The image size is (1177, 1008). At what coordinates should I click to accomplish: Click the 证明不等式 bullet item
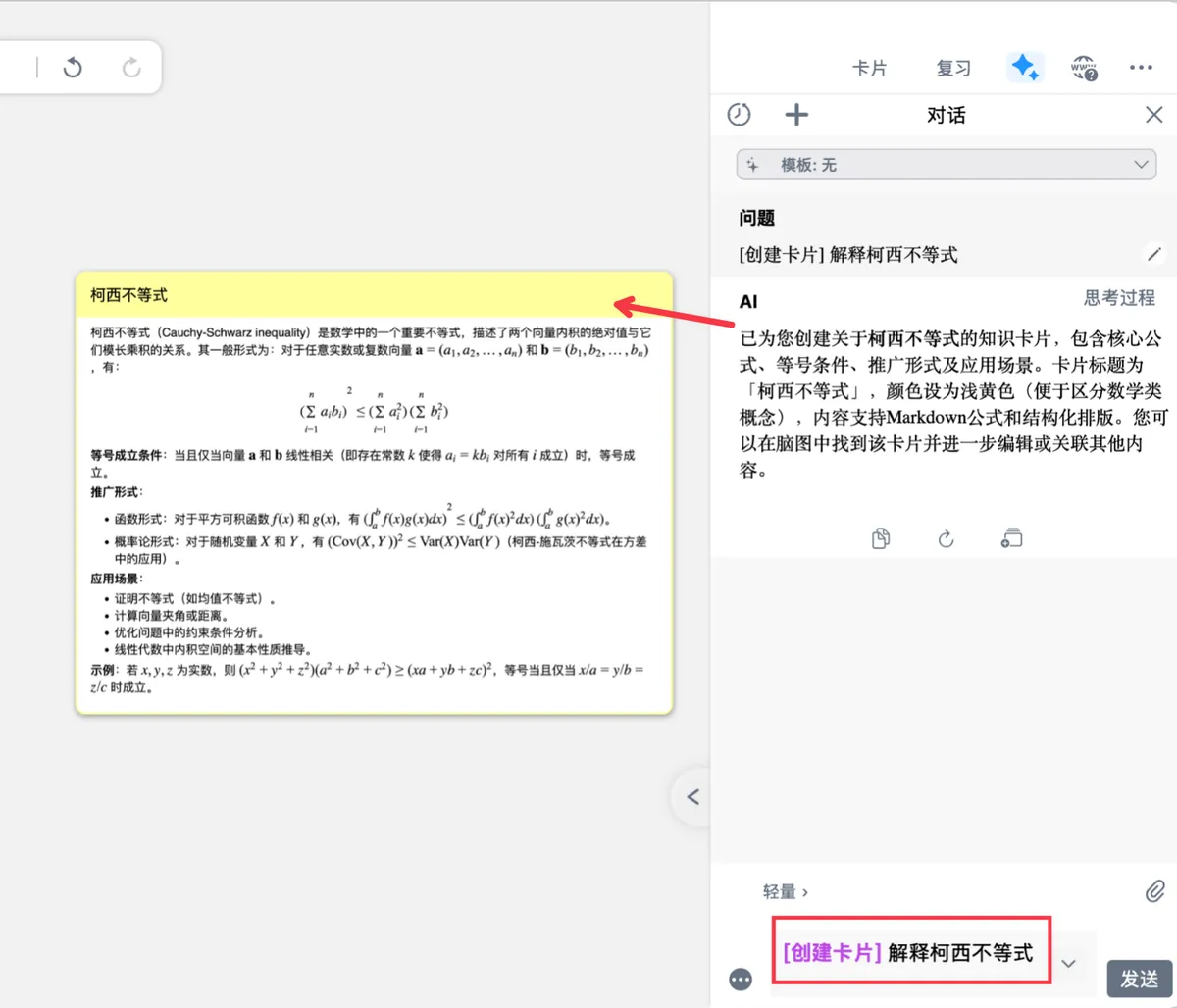tap(195, 598)
